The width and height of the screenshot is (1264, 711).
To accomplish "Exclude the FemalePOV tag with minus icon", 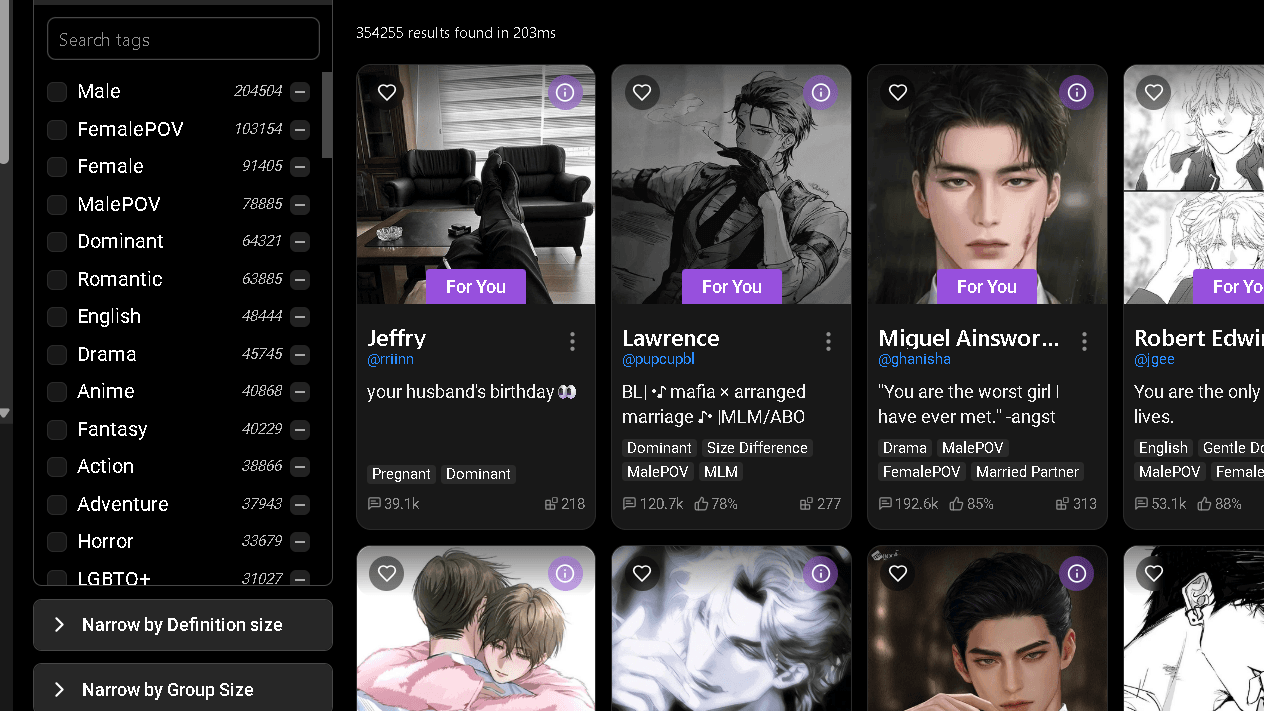I will pos(300,130).
